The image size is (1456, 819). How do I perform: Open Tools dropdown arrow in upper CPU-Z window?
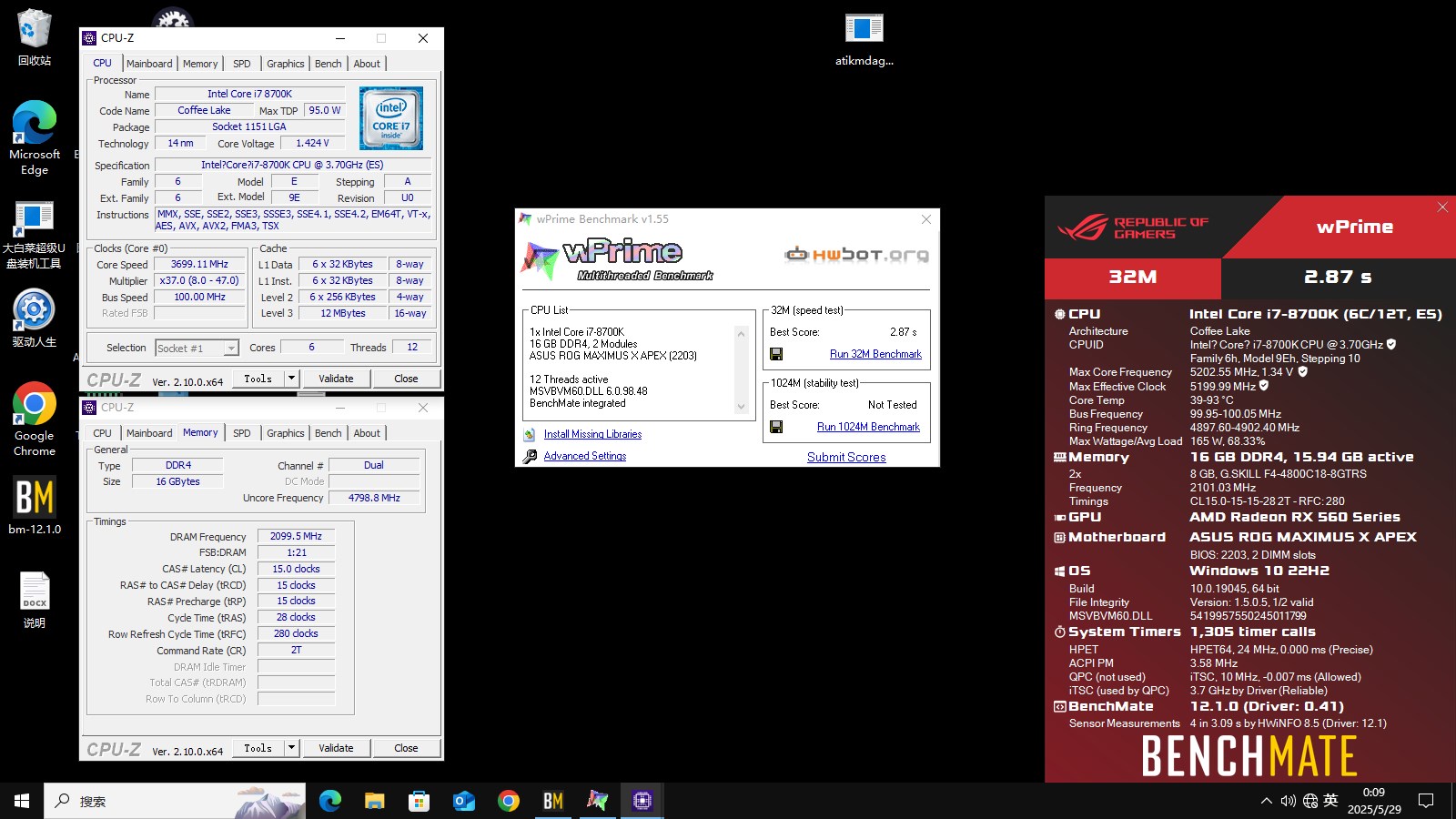291,379
